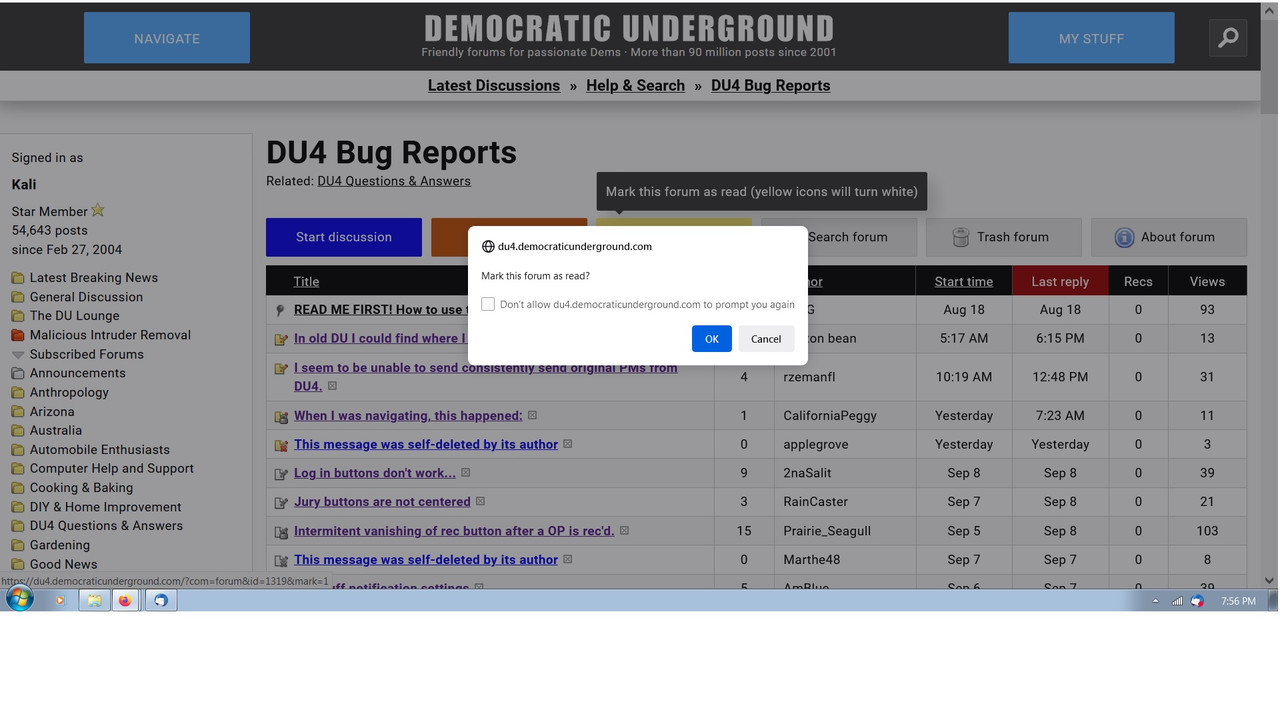Sort by the Last reply column header
Screen dimensions: 1280x720
tap(1060, 281)
